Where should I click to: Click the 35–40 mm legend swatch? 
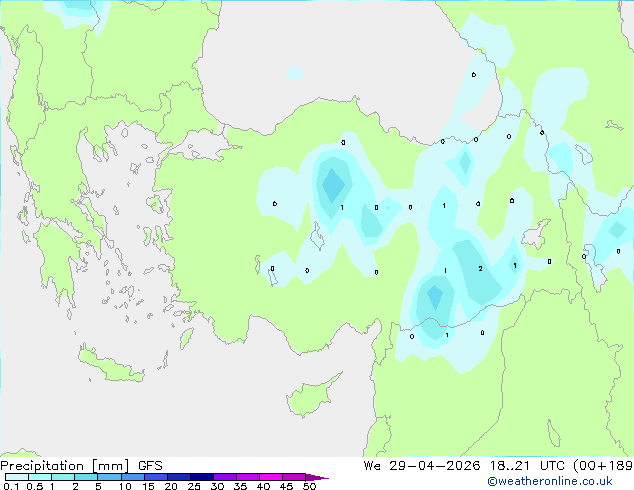pos(247,477)
